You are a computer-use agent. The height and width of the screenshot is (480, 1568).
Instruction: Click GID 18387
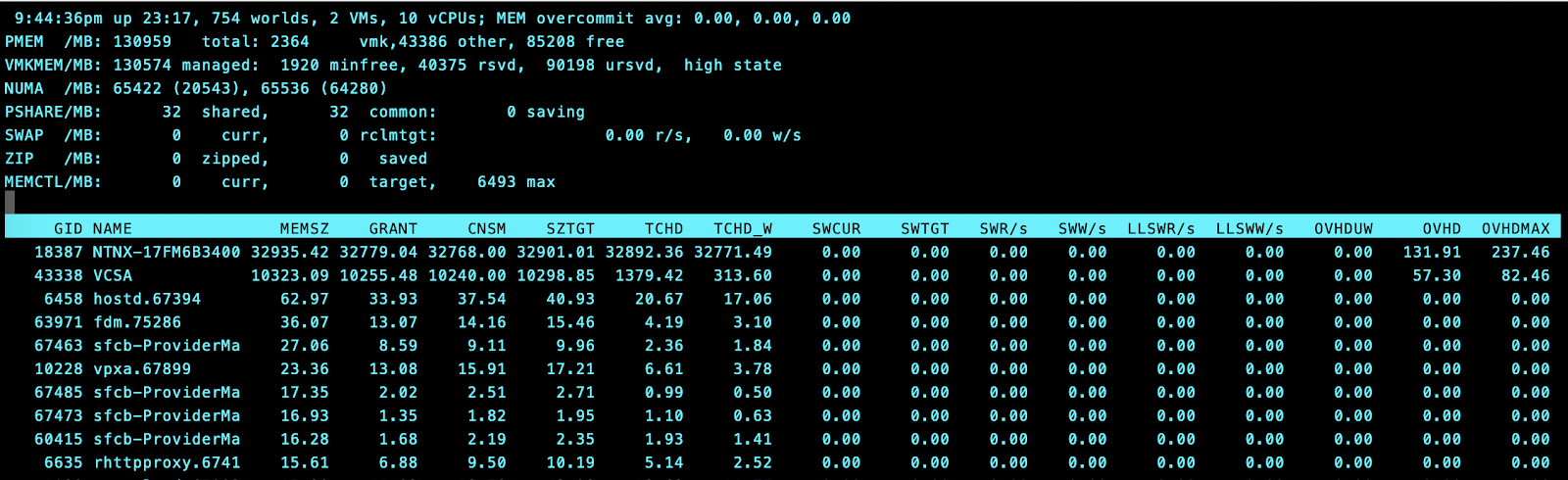pyautogui.click(x=59, y=252)
